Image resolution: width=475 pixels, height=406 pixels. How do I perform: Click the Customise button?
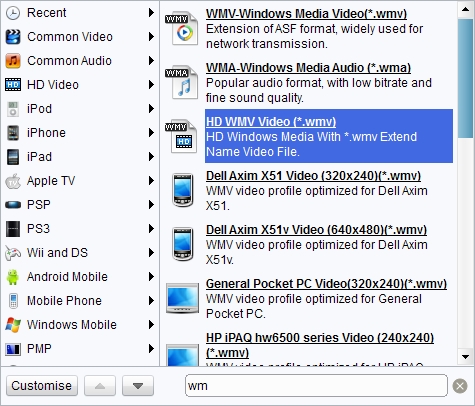click(x=42, y=386)
